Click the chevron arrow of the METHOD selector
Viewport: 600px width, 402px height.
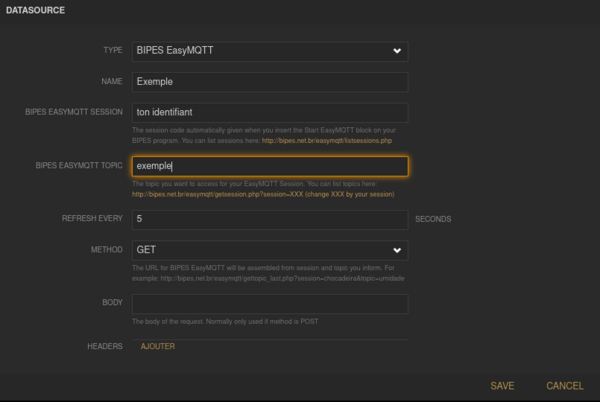[x=397, y=250]
